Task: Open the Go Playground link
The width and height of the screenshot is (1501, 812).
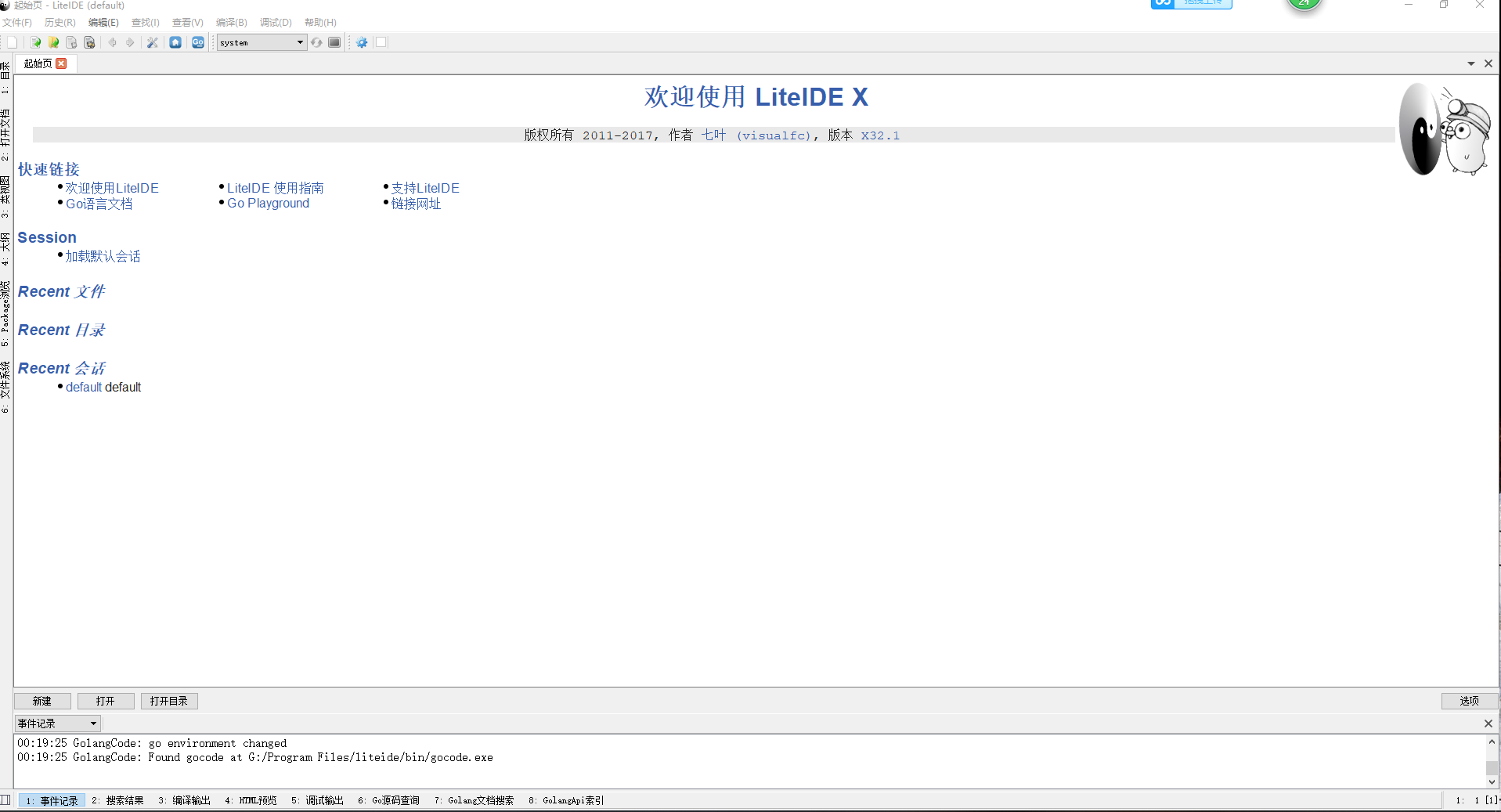Action: click(268, 203)
